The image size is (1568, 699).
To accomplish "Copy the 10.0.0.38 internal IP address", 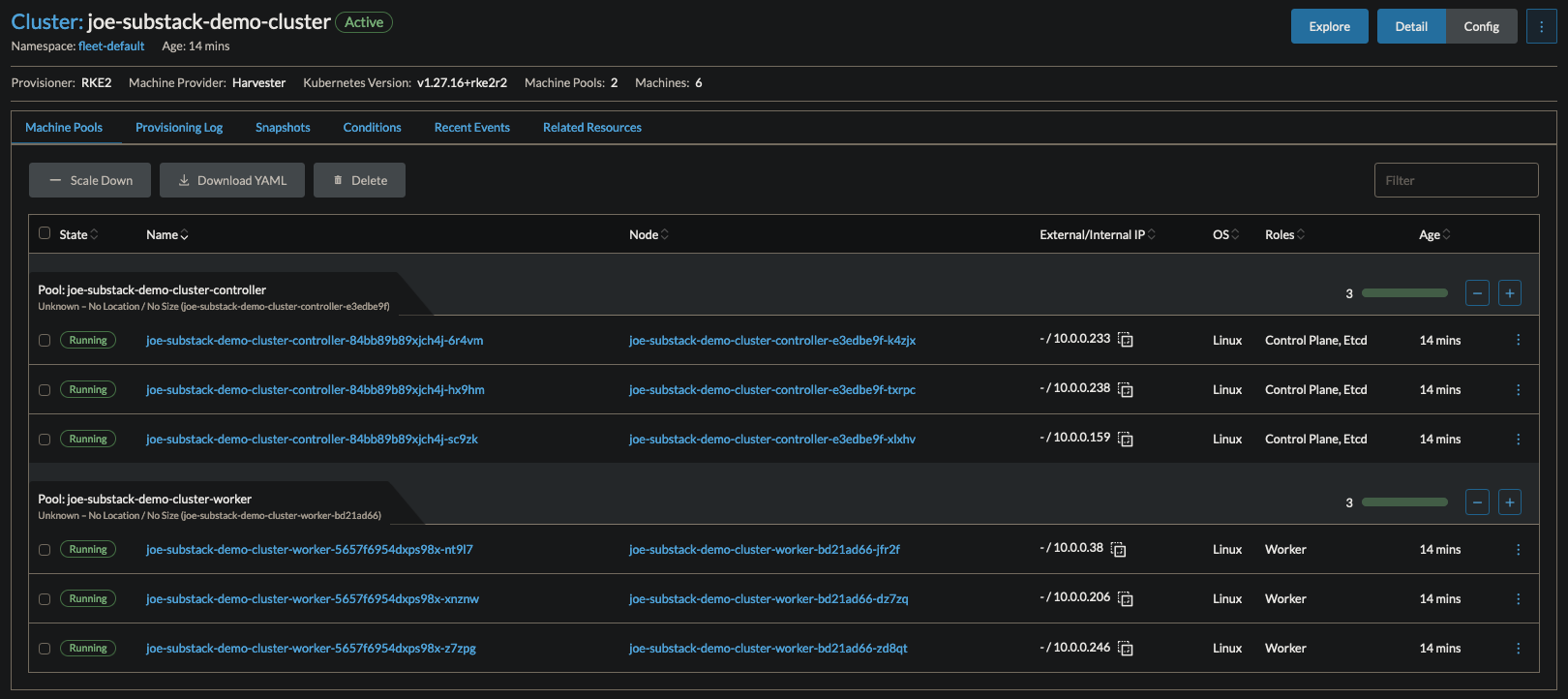I will [1119, 550].
